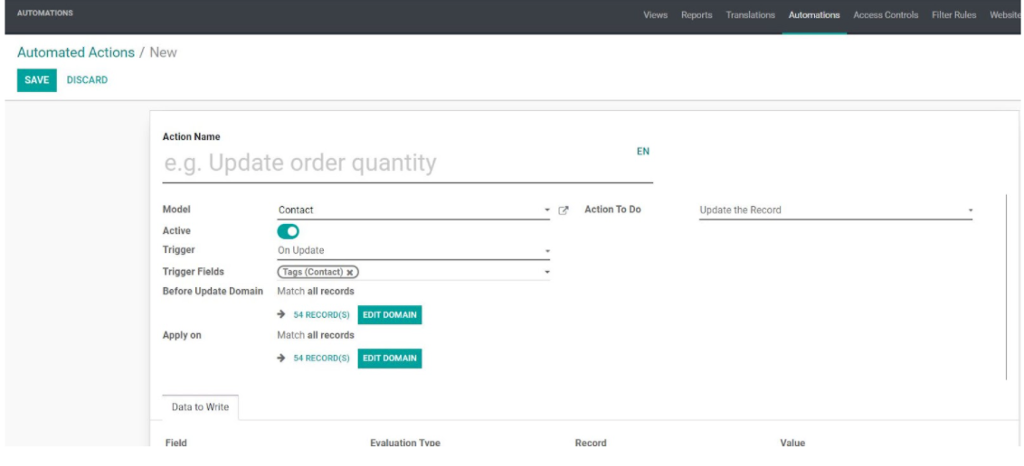Click arrow icon beside Apply on records
Viewport: 1024px width, 466px height.
pos(282,358)
